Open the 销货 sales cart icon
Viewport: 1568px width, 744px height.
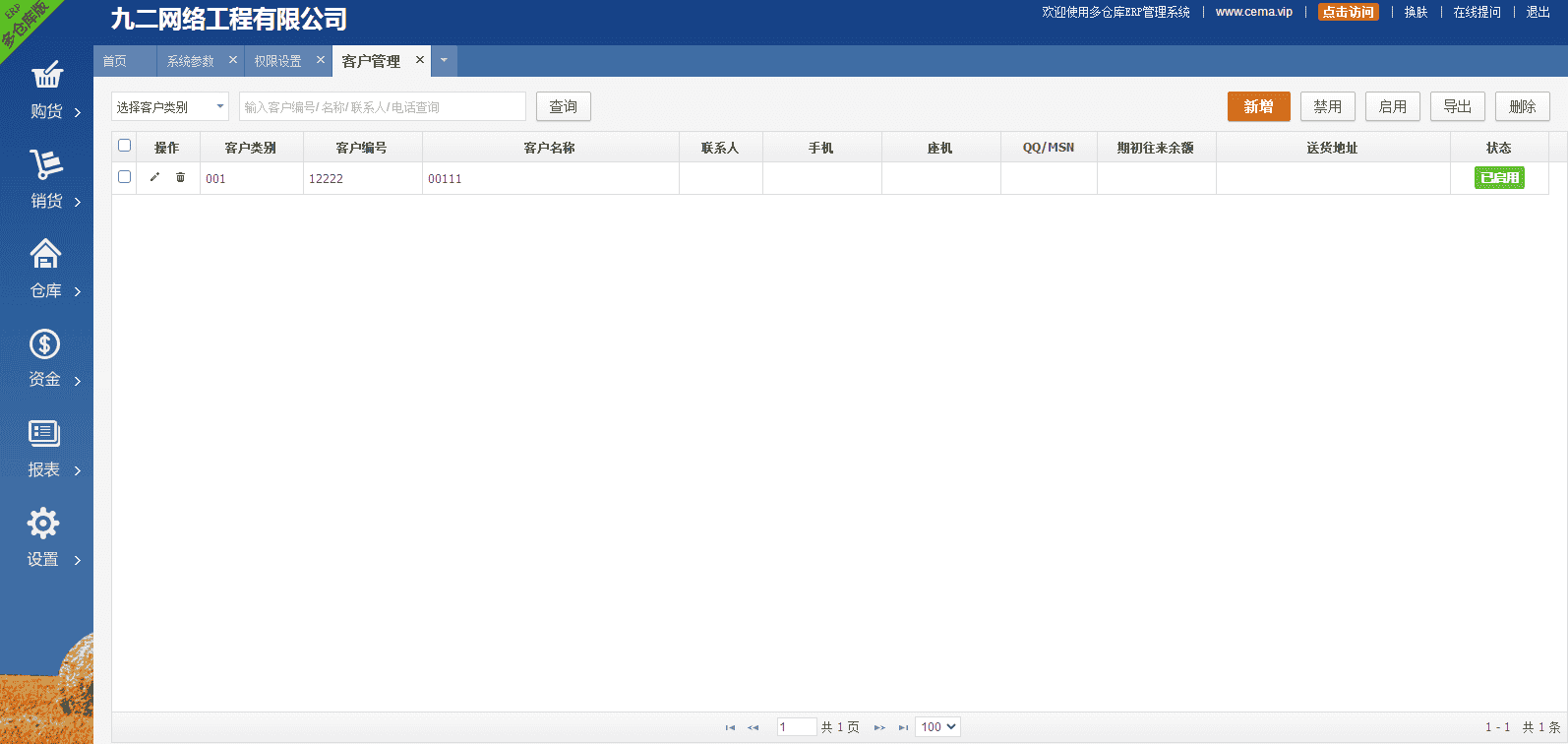point(46,164)
